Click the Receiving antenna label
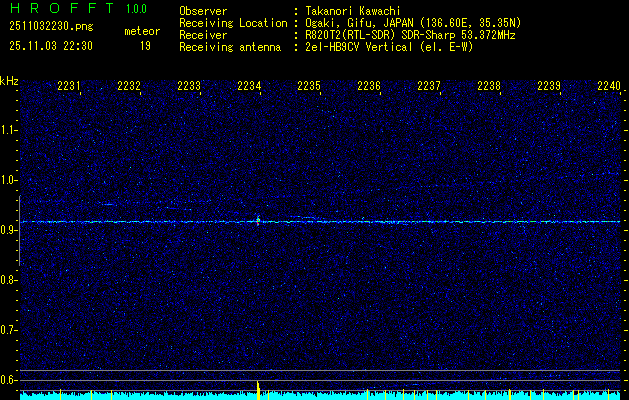Screen dimensions: 629x400 point(230,47)
